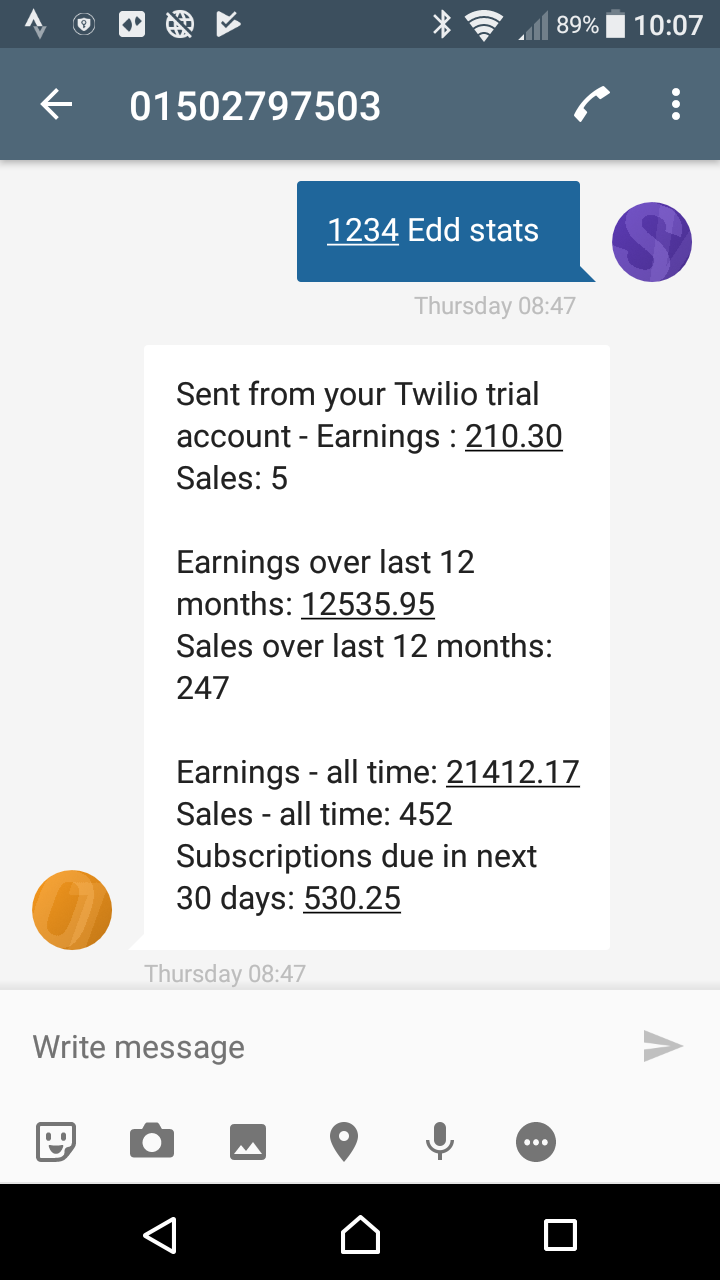
Task: Tap the purple sender avatar
Action: (652, 242)
